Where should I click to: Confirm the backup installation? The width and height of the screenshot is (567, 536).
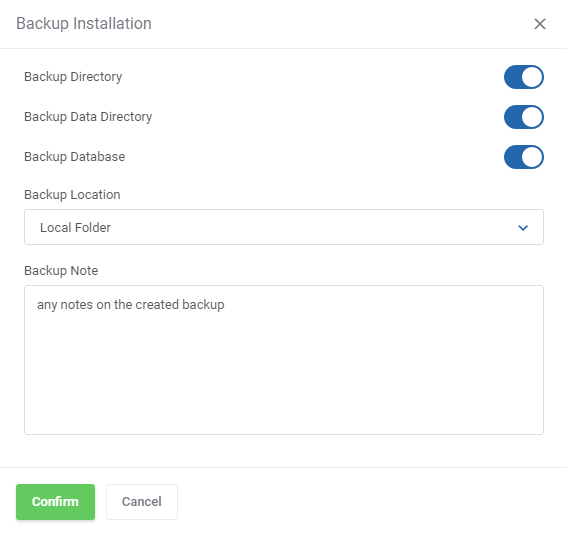click(55, 502)
